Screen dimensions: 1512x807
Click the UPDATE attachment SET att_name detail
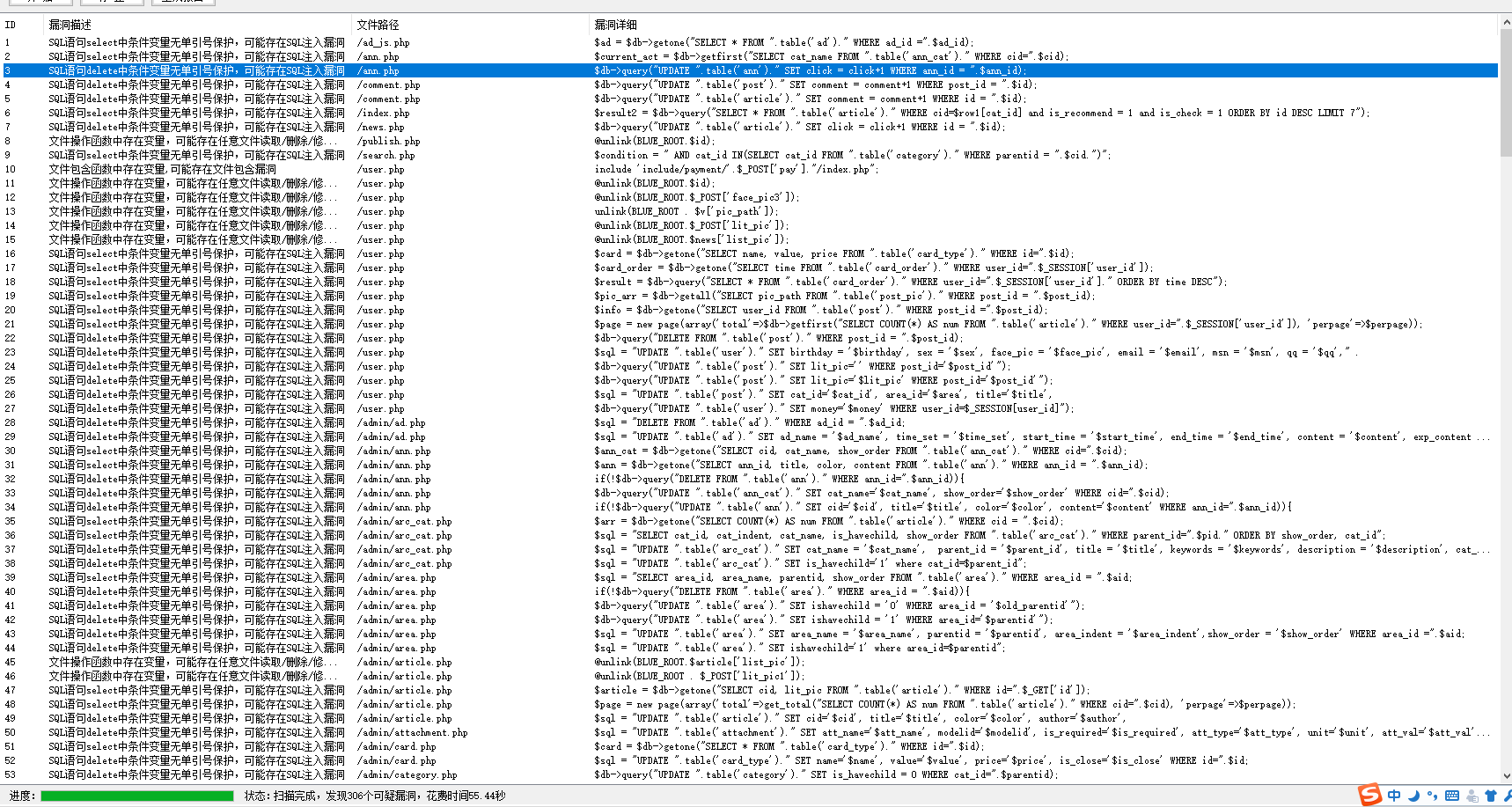(1042, 732)
